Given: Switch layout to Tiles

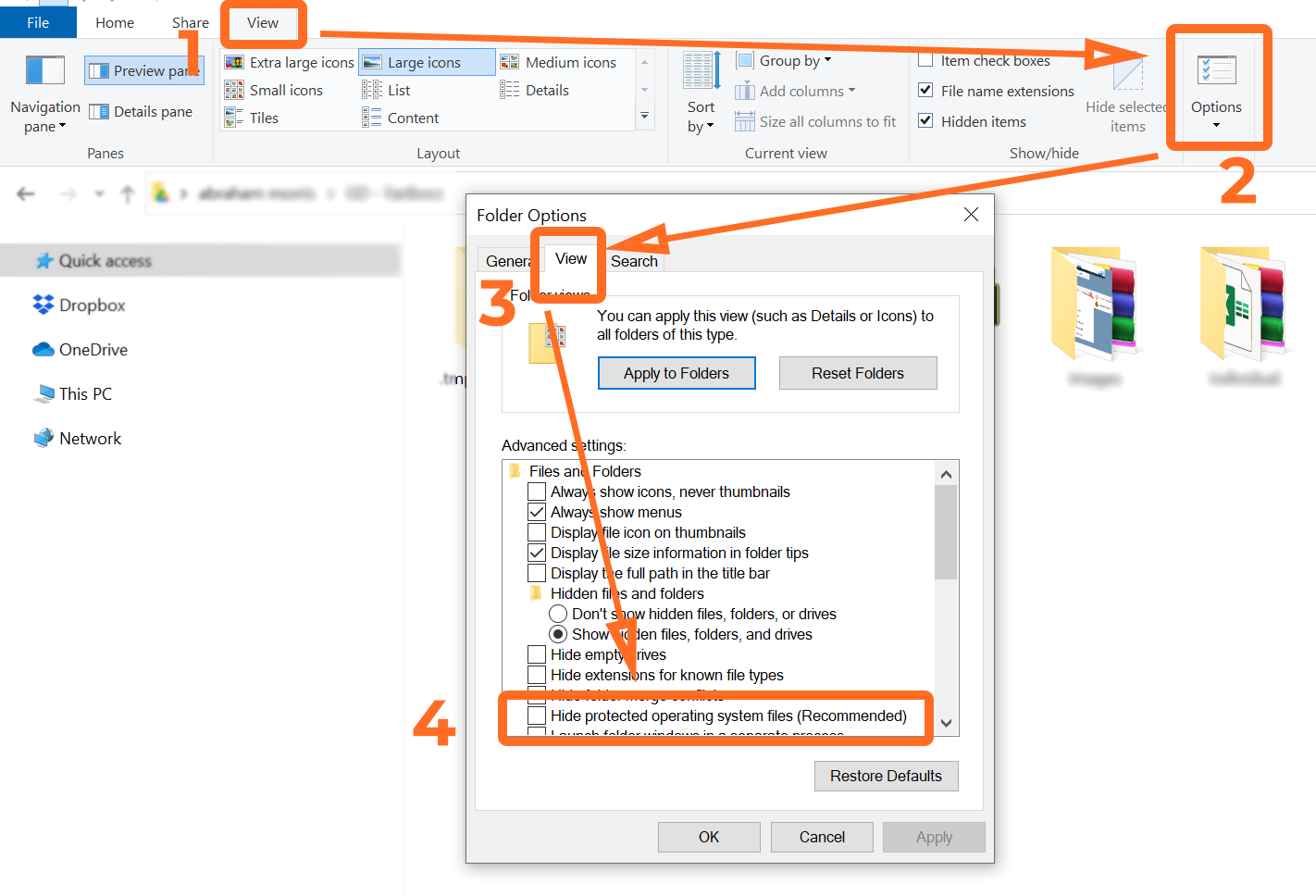Looking at the screenshot, I should coord(252,118).
